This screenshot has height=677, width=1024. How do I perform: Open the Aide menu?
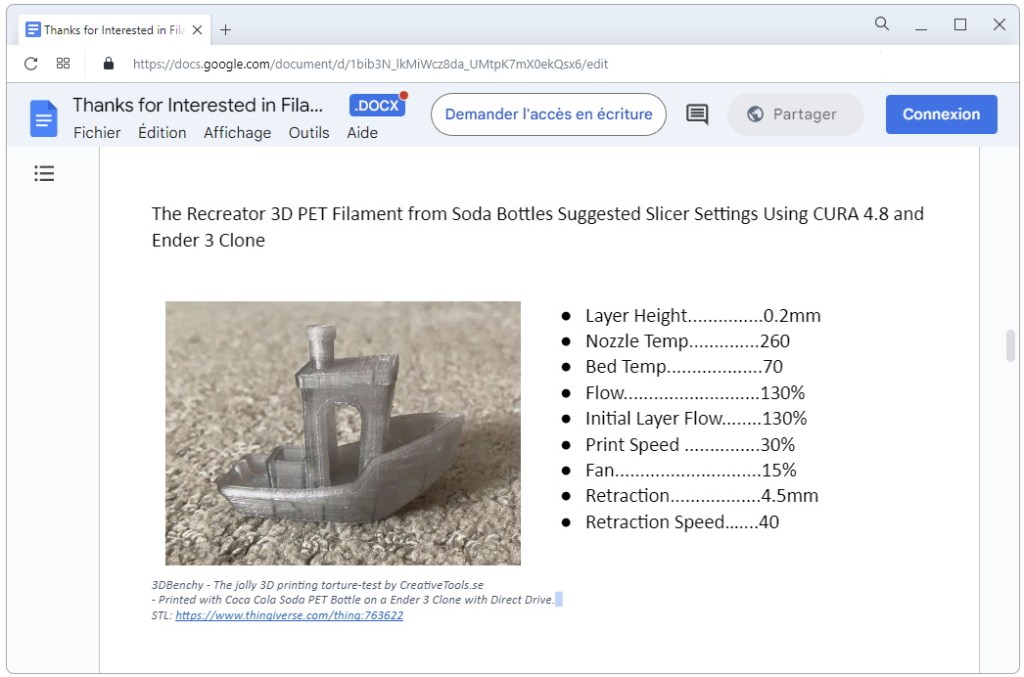(x=362, y=133)
